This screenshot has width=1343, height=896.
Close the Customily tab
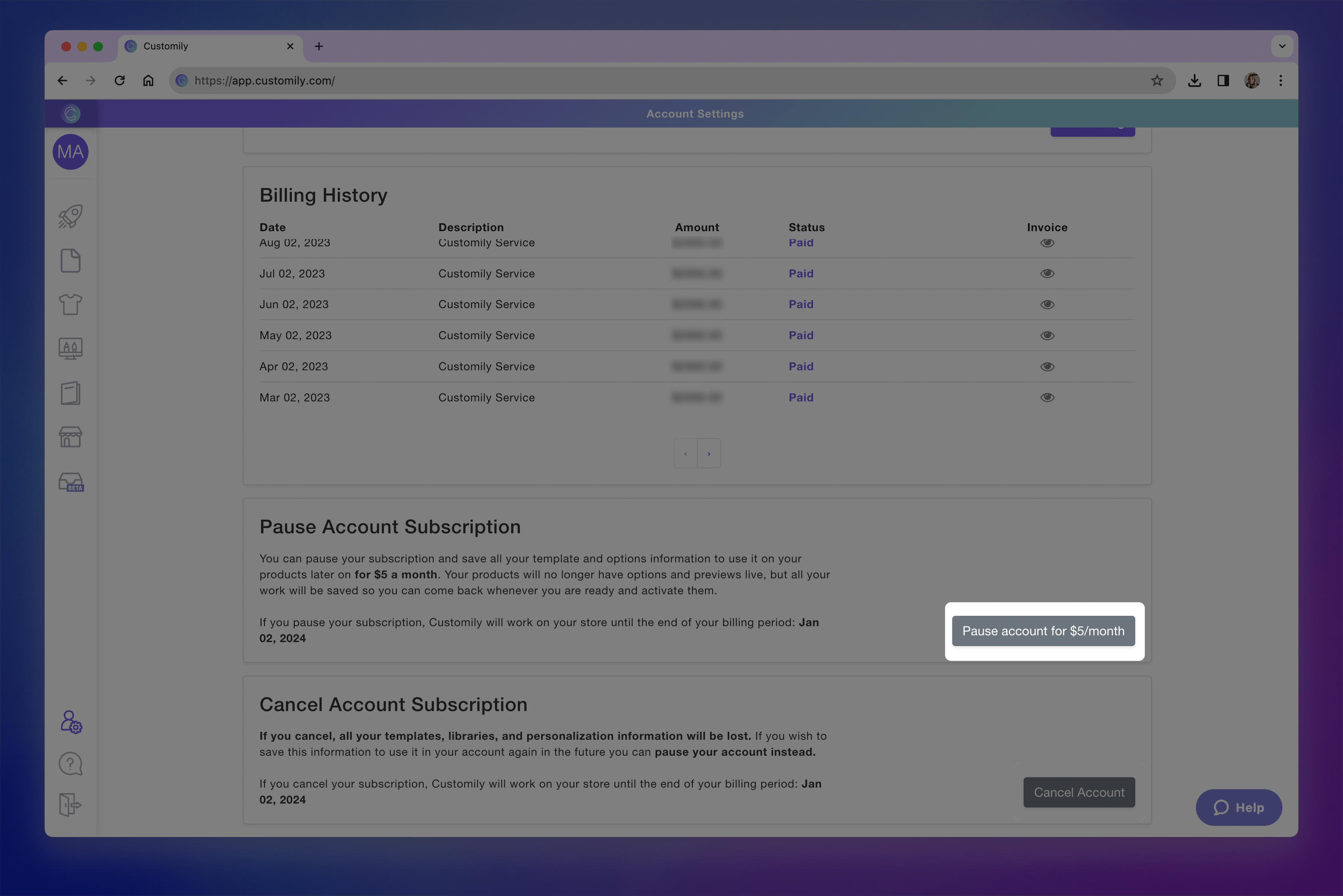290,46
